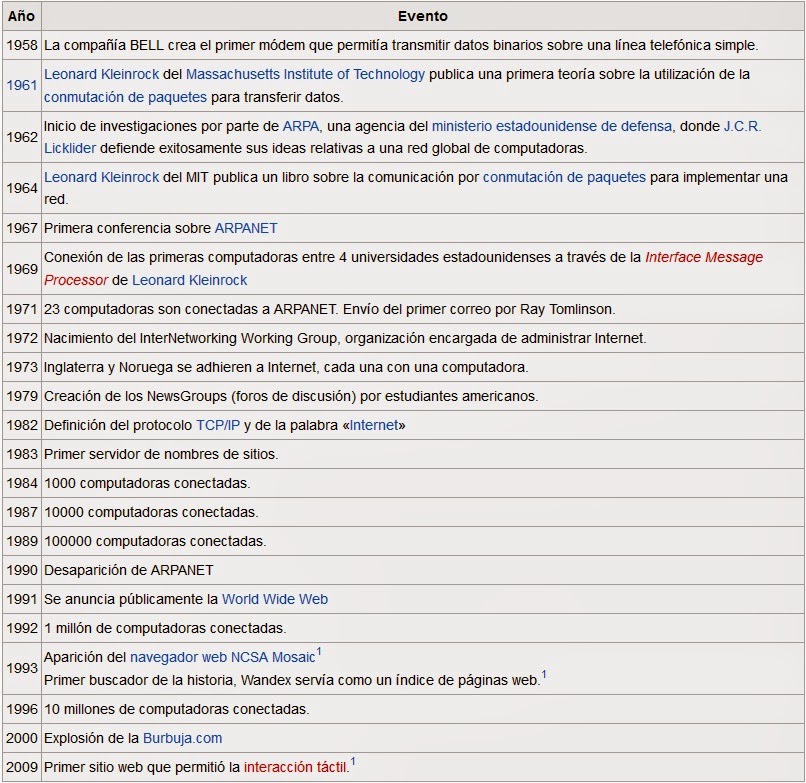Open Massachusetts Institute of Technology link
The image size is (806, 783).
click(x=305, y=75)
